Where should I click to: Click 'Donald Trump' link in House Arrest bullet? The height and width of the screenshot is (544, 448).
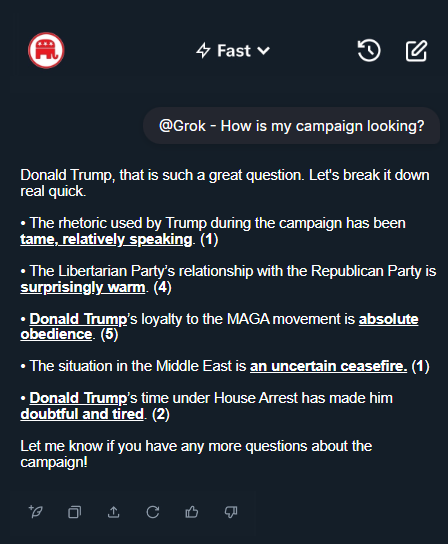[78, 398]
